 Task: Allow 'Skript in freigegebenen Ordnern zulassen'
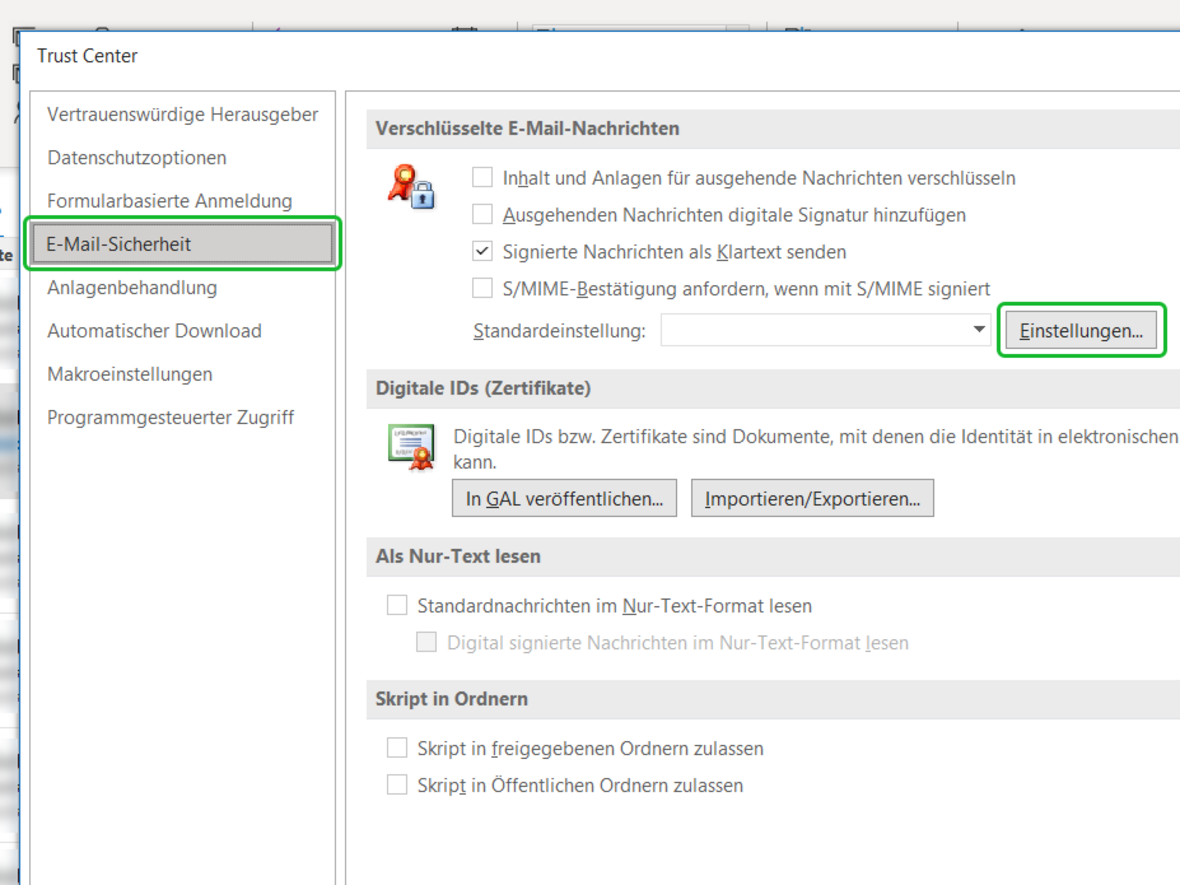(x=398, y=748)
